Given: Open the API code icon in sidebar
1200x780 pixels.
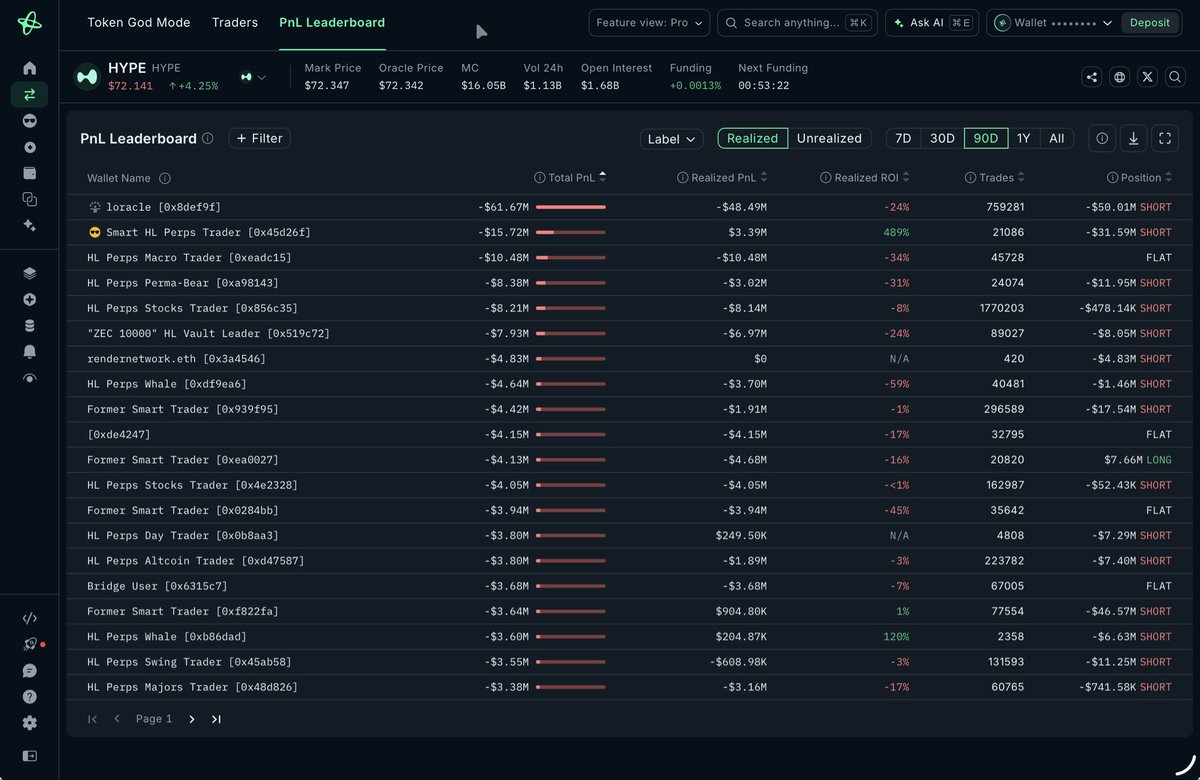Looking at the screenshot, I should [x=29, y=618].
